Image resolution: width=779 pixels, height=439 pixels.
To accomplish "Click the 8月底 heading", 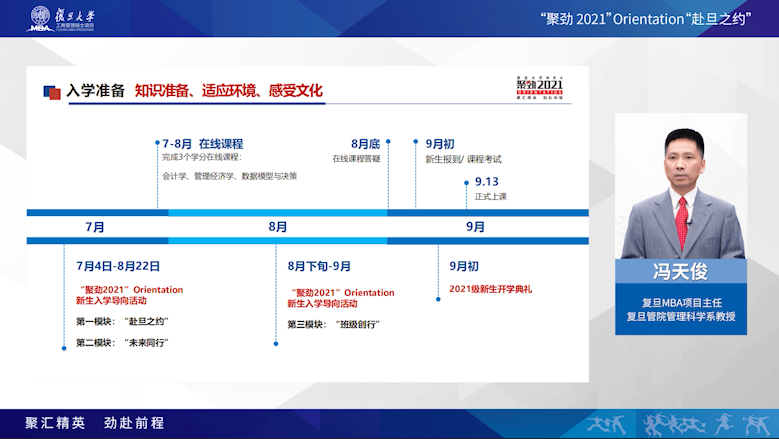I will point(365,144).
